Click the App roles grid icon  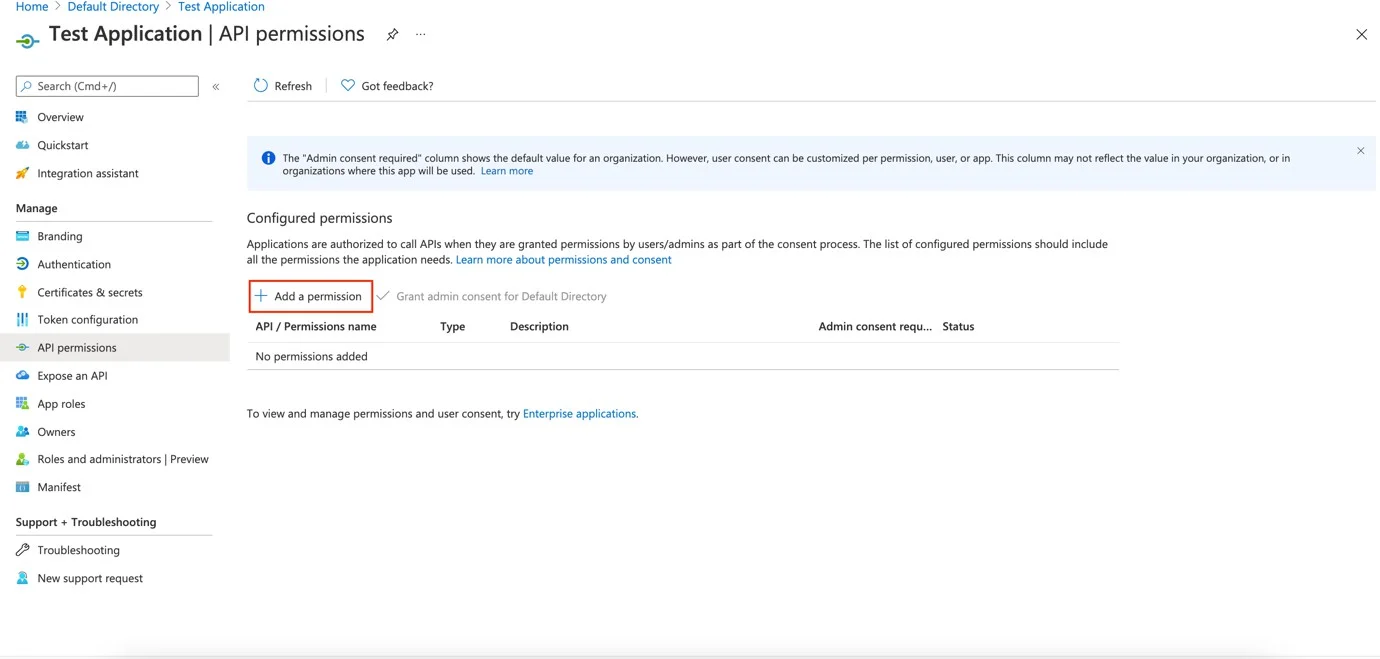tap(22, 404)
